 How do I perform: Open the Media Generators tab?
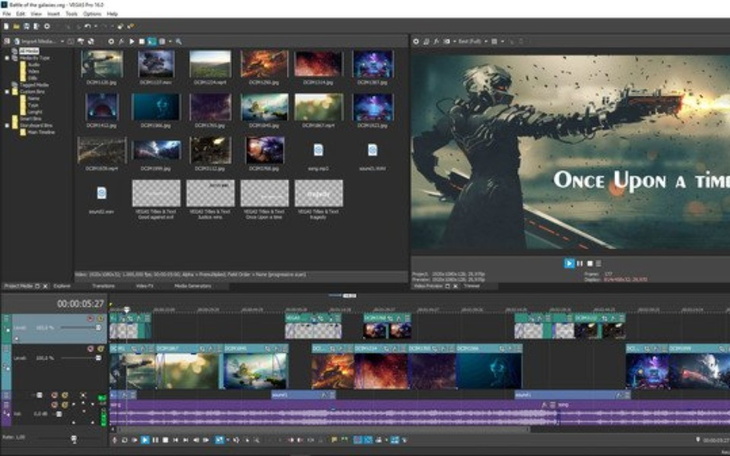(193, 285)
